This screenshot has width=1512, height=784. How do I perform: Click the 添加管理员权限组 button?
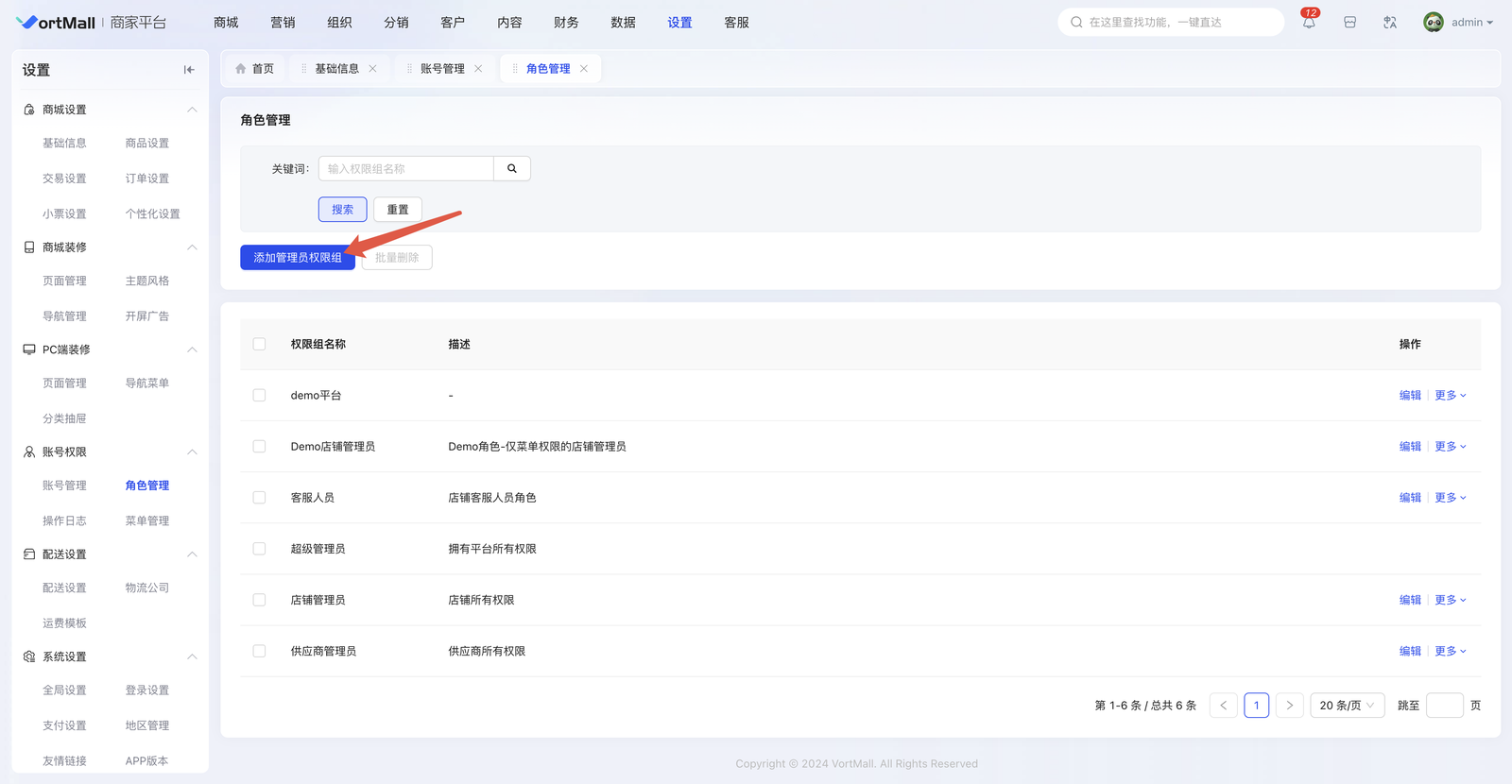298,258
